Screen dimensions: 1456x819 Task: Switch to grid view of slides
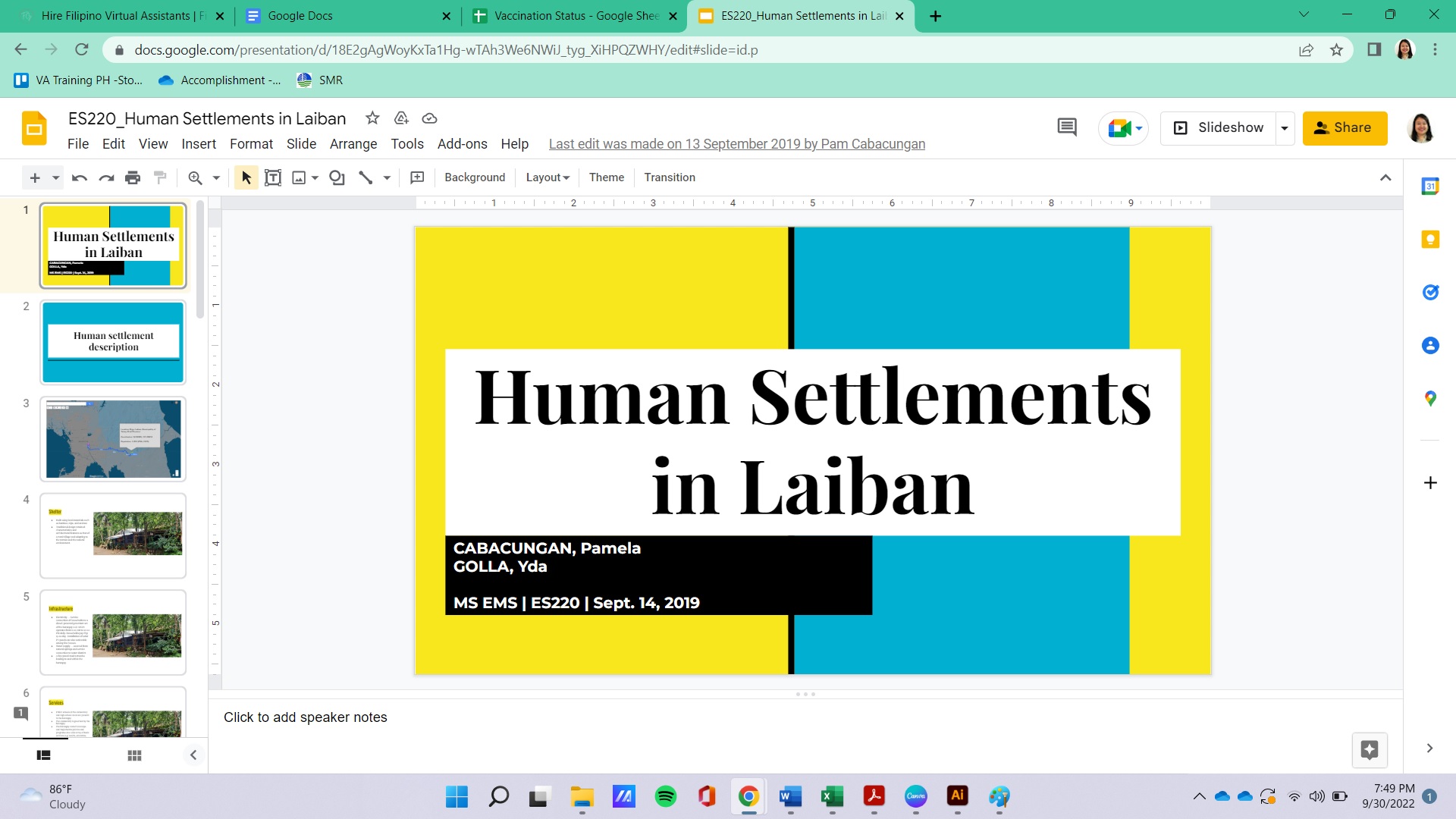click(x=134, y=755)
